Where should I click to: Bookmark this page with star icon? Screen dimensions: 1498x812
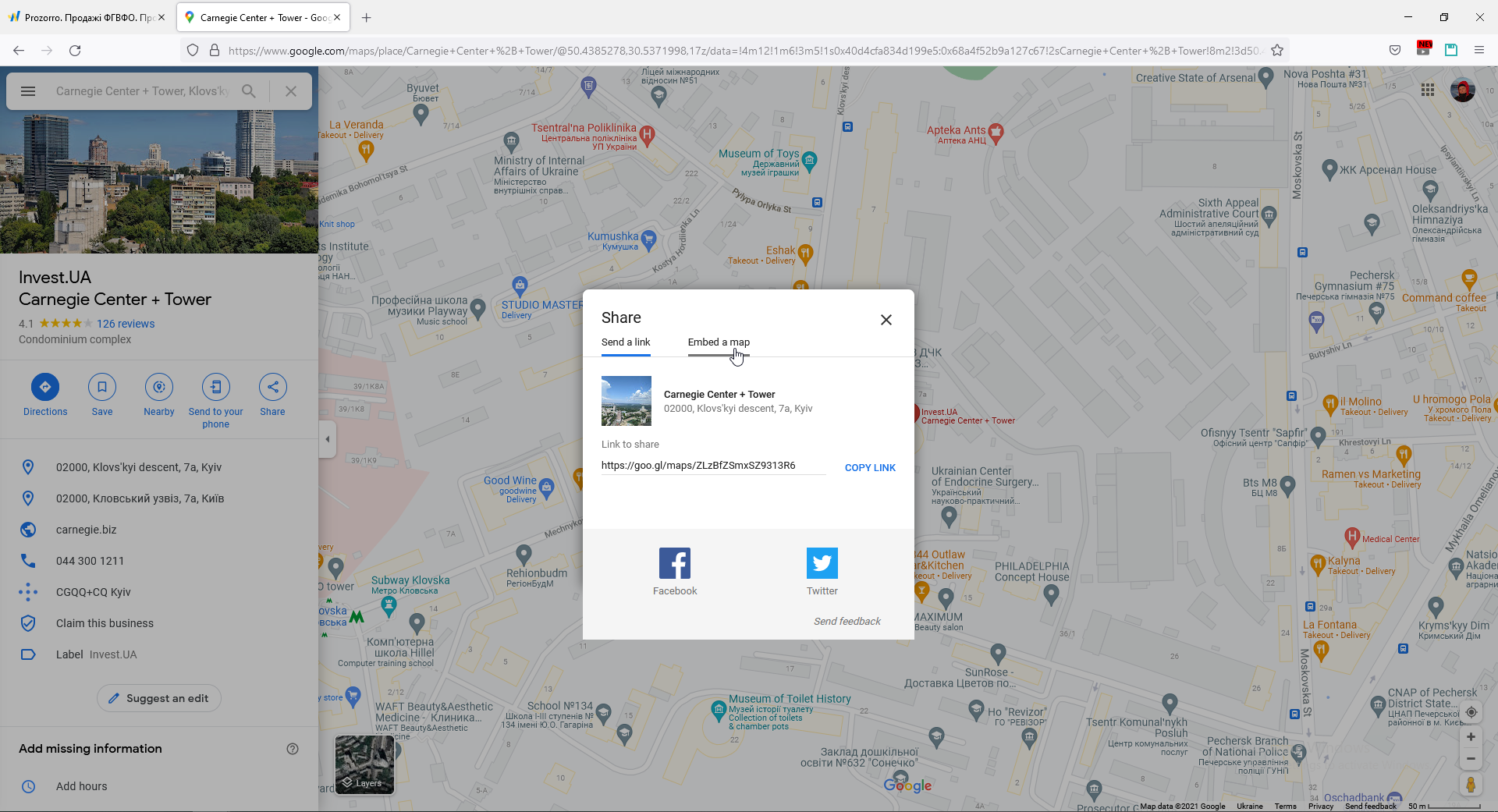(1277, 51)
